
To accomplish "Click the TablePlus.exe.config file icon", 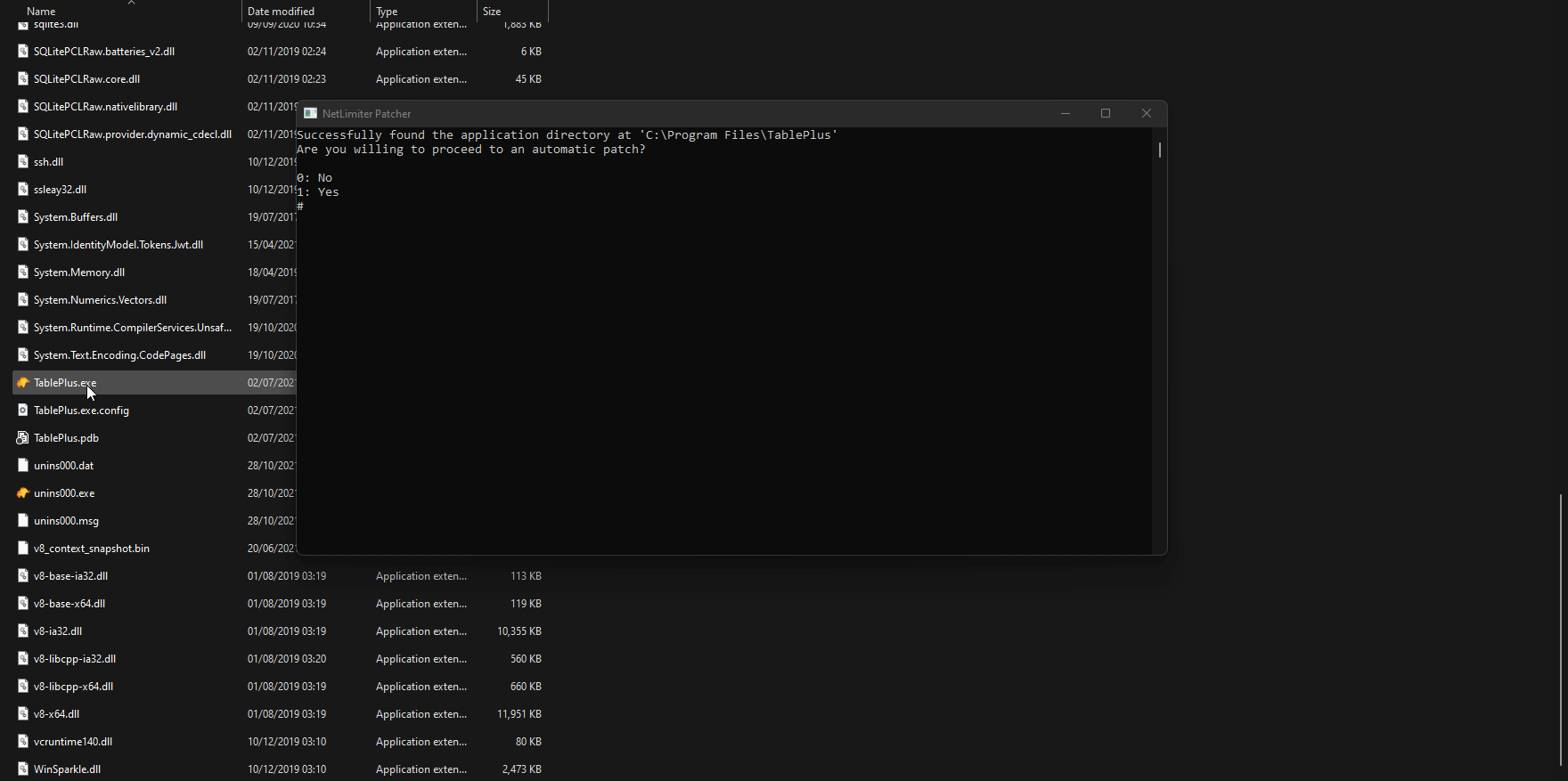I will click(x=23, y=411).
